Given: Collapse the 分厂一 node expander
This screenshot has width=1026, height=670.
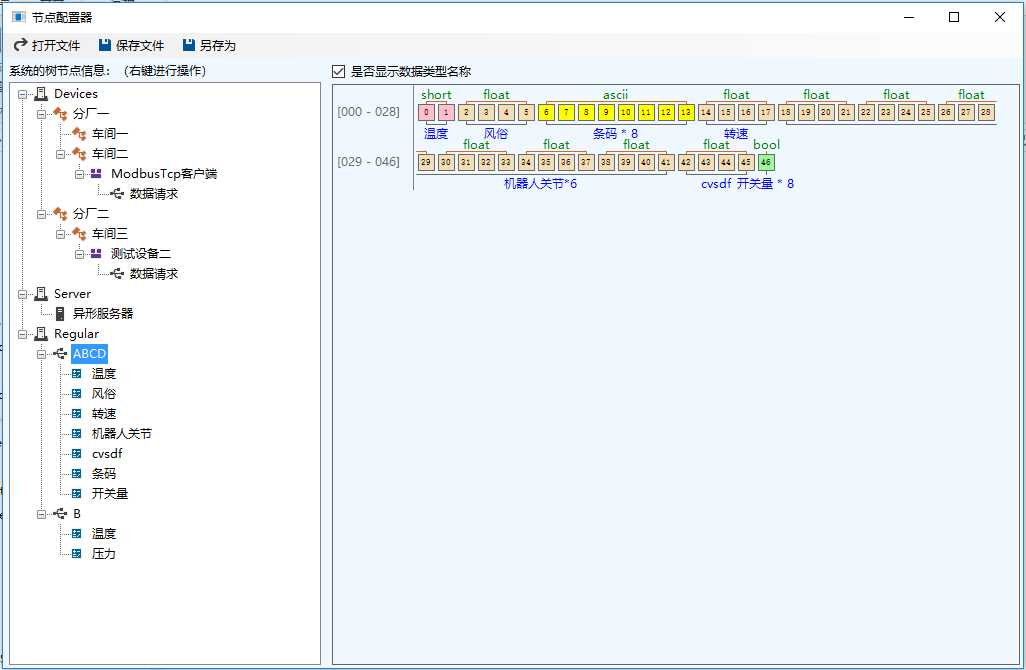Looking at the screenshot, I should coord(41,114).
